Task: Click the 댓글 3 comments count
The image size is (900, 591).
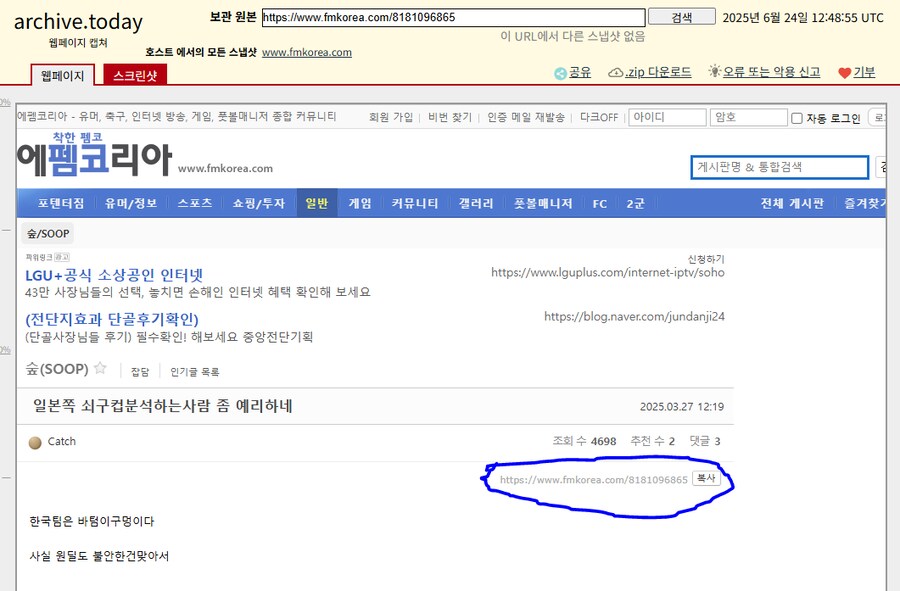Action: click(705, 441)
